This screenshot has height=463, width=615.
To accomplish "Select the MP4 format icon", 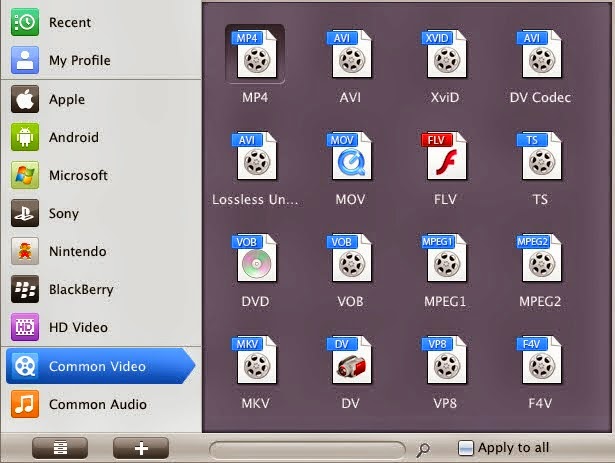I will [255, 54].
